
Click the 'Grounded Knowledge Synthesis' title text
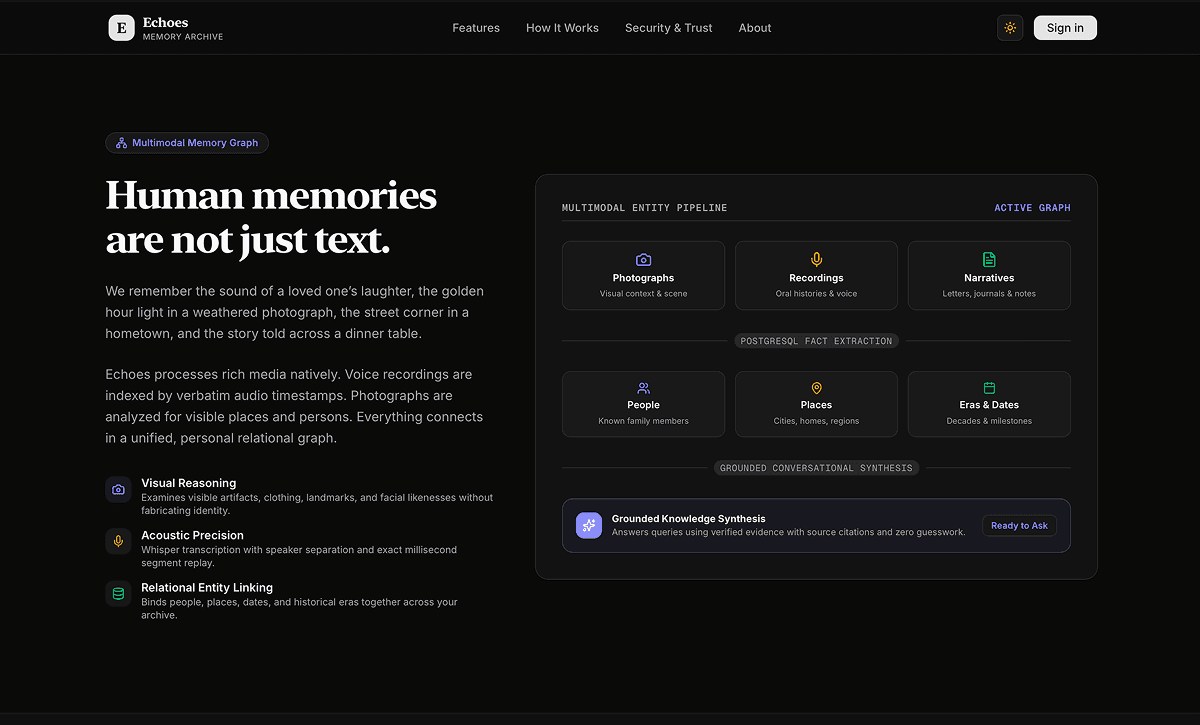click(x=689, y=519)
